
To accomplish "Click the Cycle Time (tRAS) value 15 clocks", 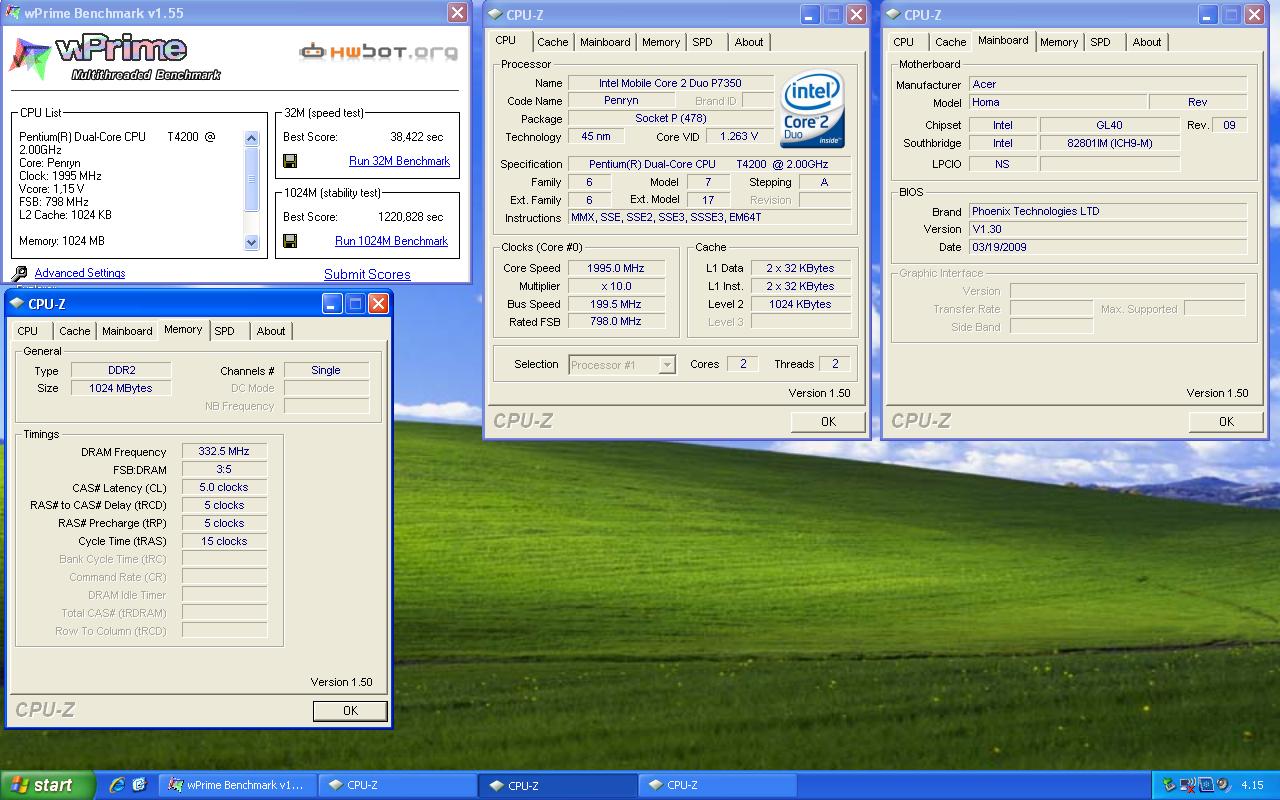I will (224, 541).
